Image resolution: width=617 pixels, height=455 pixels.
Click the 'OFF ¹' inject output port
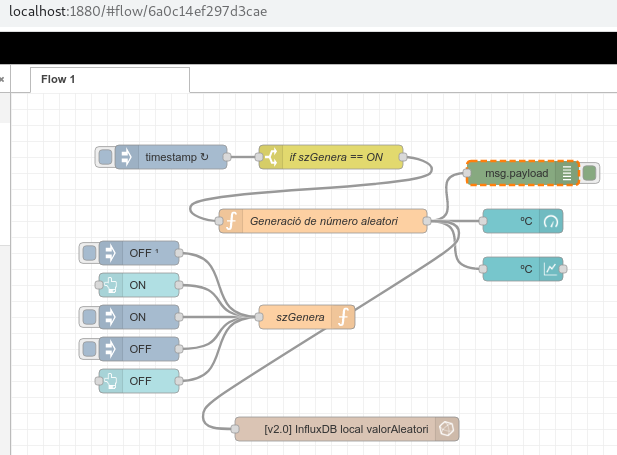pos(179,253)
